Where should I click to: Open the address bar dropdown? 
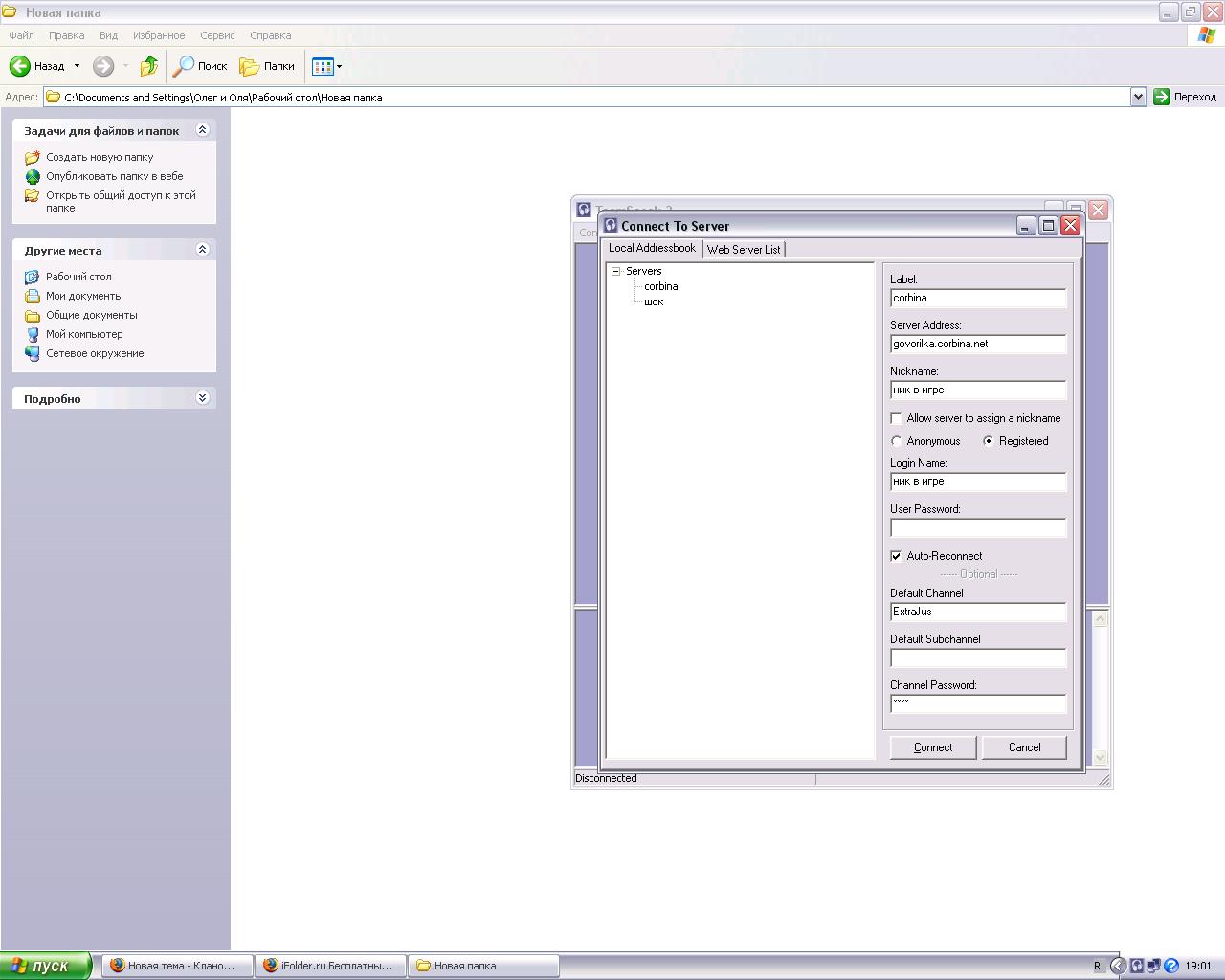point(1138,97)
